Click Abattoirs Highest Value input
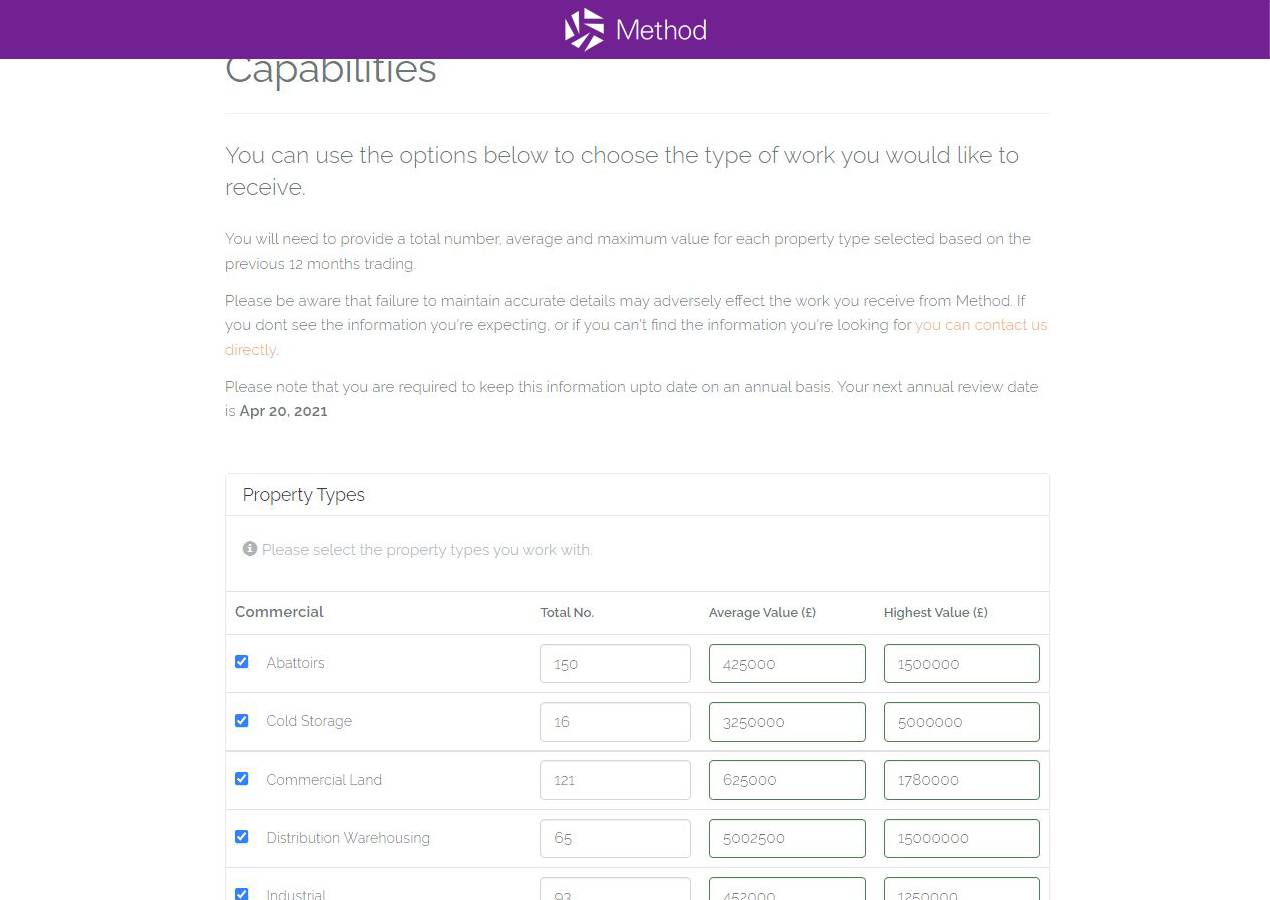 point(962,664)
